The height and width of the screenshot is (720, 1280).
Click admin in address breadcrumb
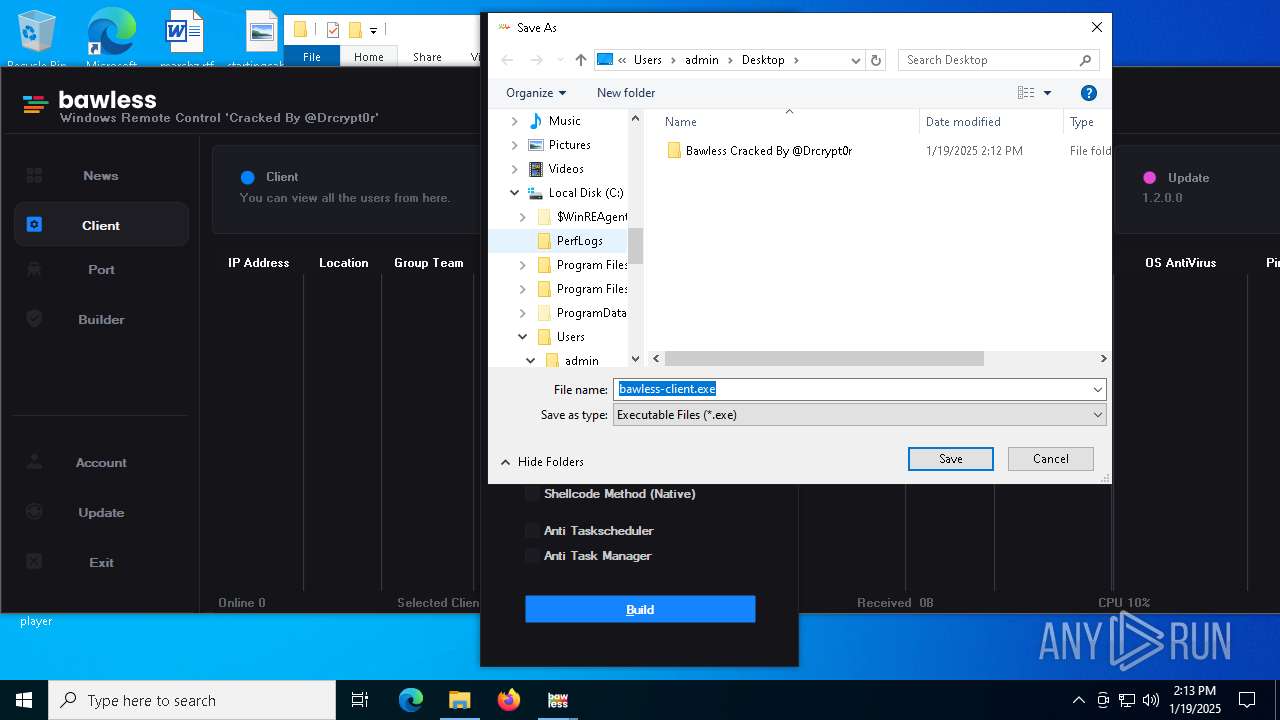click(702, 60)
